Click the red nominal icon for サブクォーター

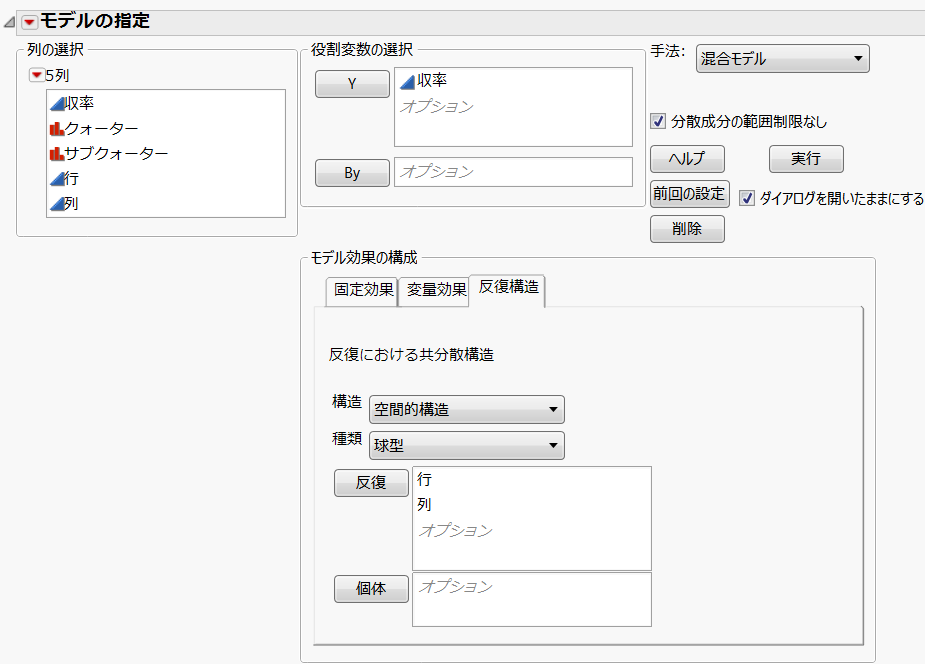pos(56,153)
